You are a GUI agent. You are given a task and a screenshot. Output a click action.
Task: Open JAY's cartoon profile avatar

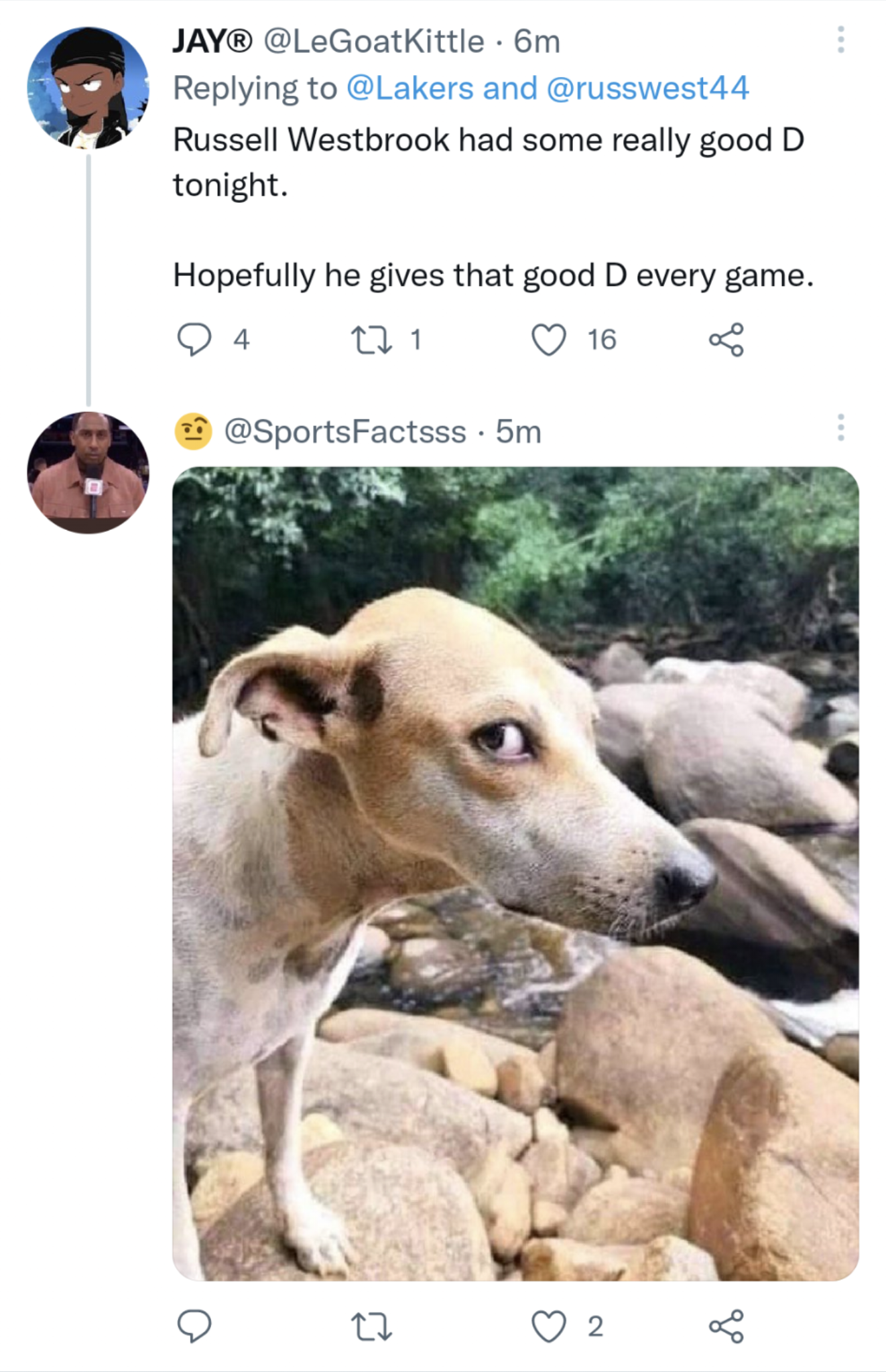(x=88, y=88)
